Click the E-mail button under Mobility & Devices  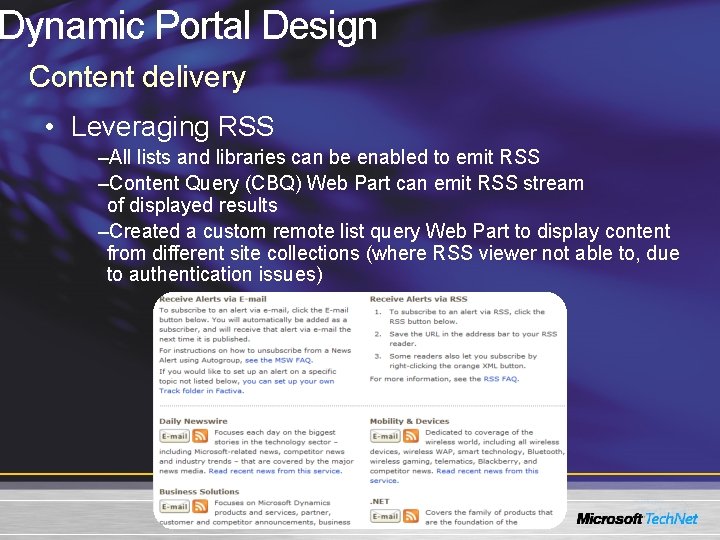tap(385, 436)
